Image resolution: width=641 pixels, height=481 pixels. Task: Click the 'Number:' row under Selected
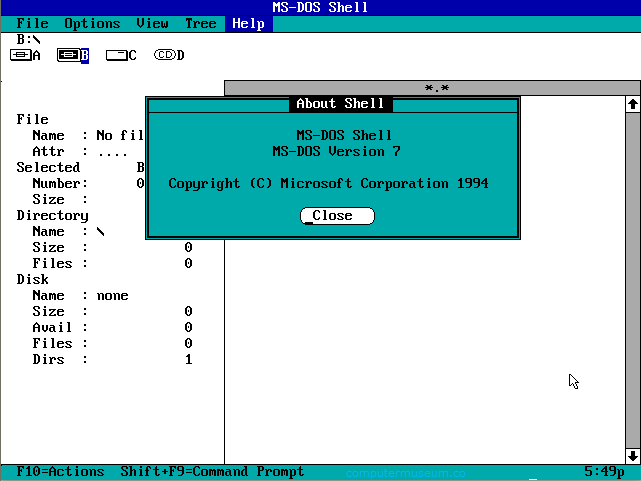click(x=88, y=183)
